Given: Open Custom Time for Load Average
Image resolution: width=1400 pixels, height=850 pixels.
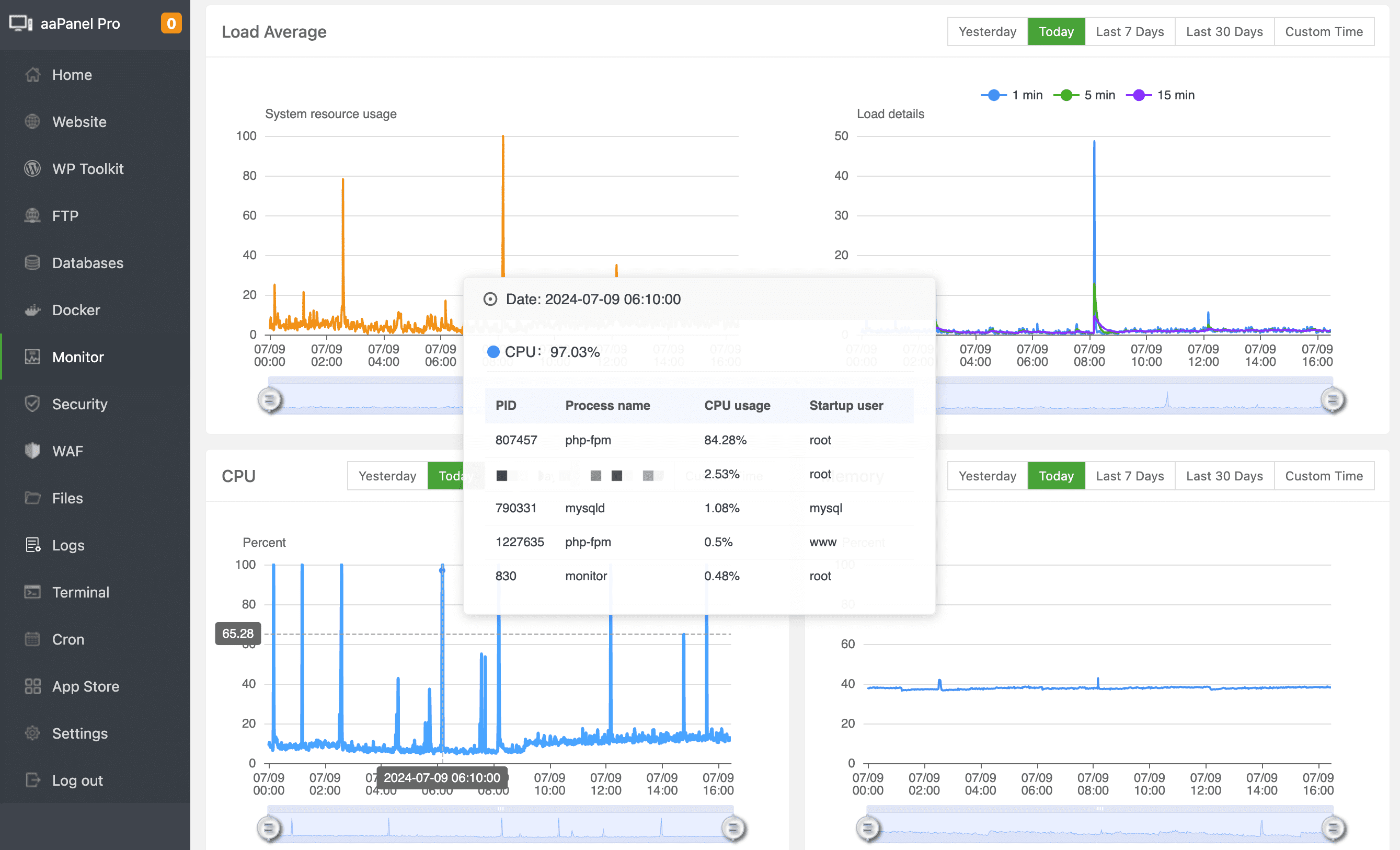Looking at the screenshot, I should (1323, 32).
